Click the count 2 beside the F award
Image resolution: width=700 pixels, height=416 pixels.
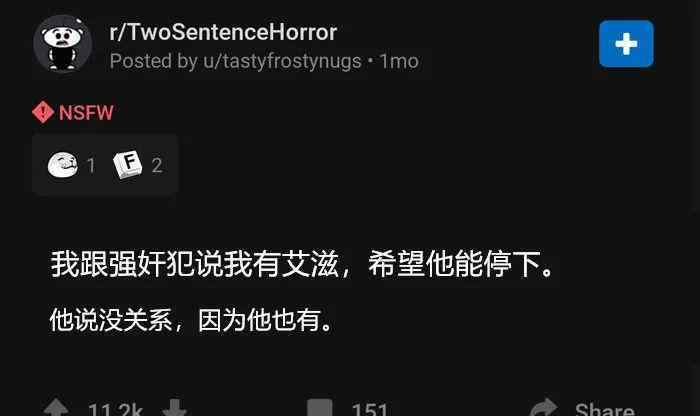click(x=157, y=166)
